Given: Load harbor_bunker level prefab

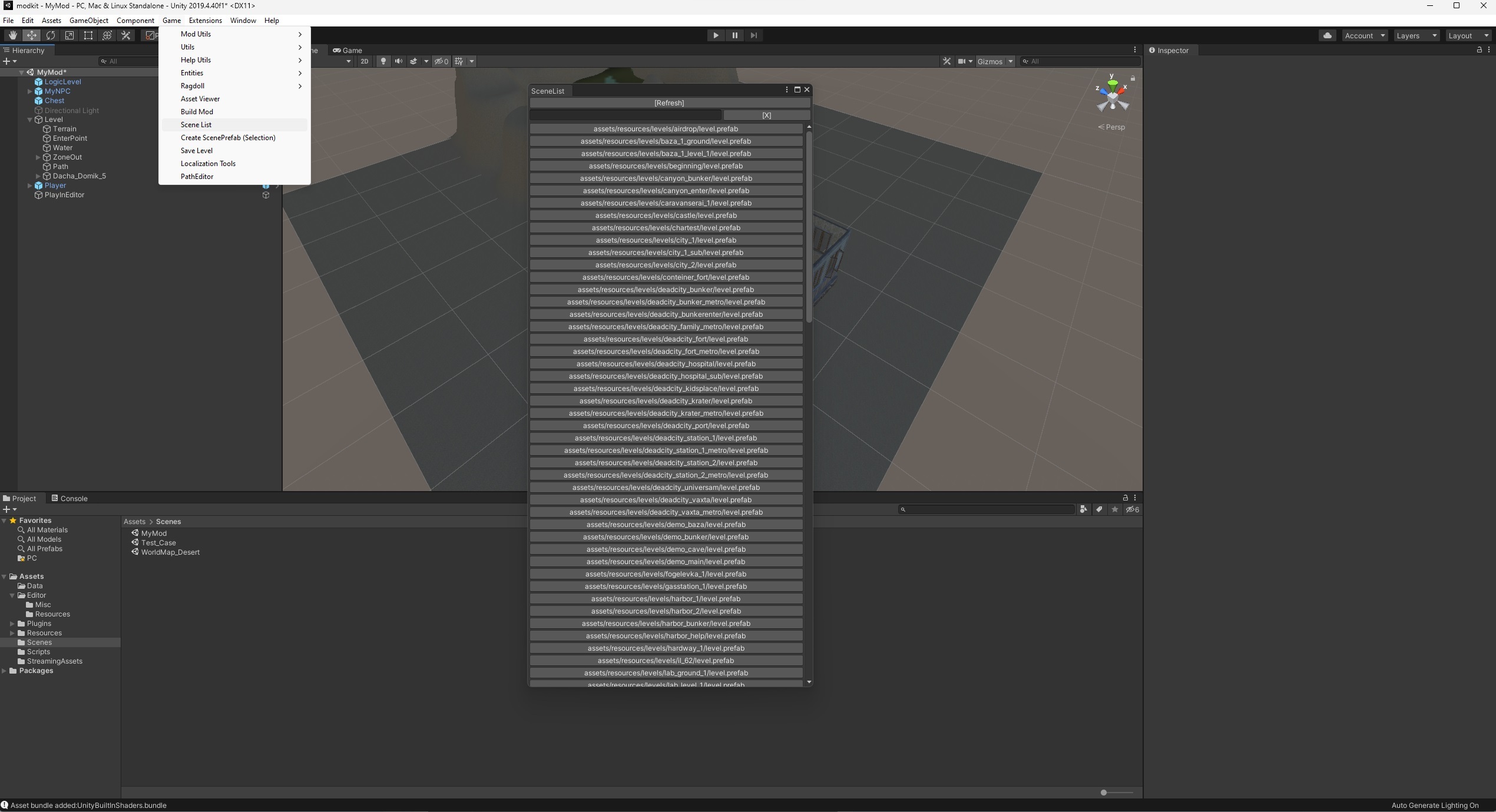Looking at the screenshot, I should coord(666,624).
